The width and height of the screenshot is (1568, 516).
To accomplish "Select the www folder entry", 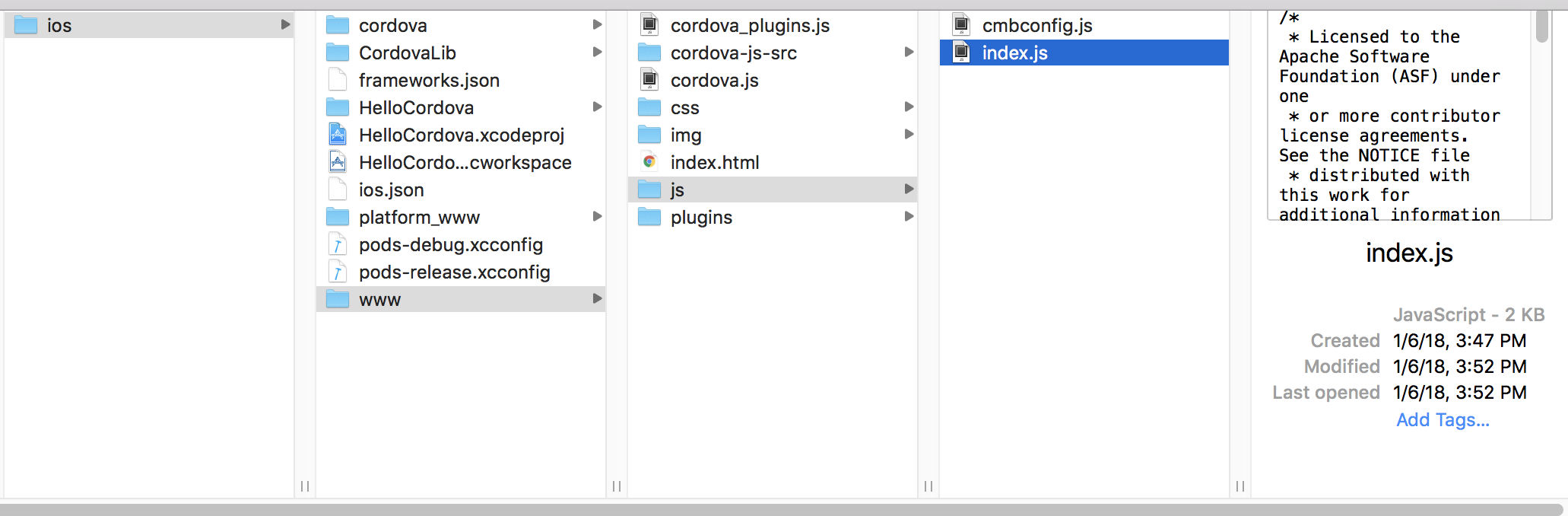I will 379,299.
